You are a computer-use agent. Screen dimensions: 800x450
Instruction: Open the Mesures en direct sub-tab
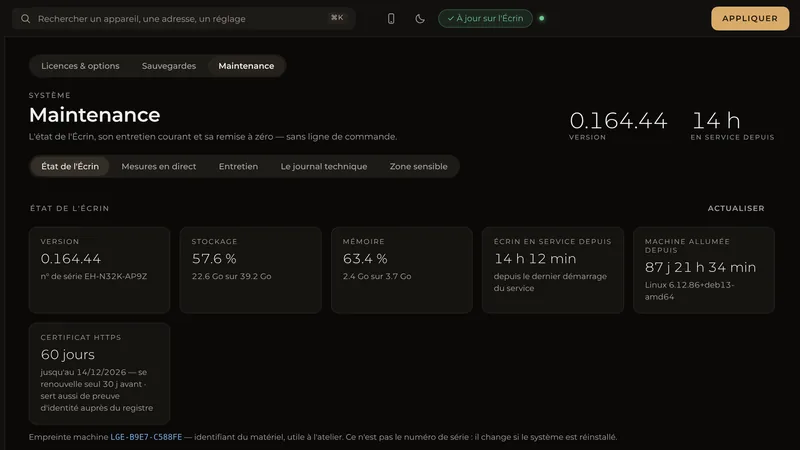click(159, 166)
